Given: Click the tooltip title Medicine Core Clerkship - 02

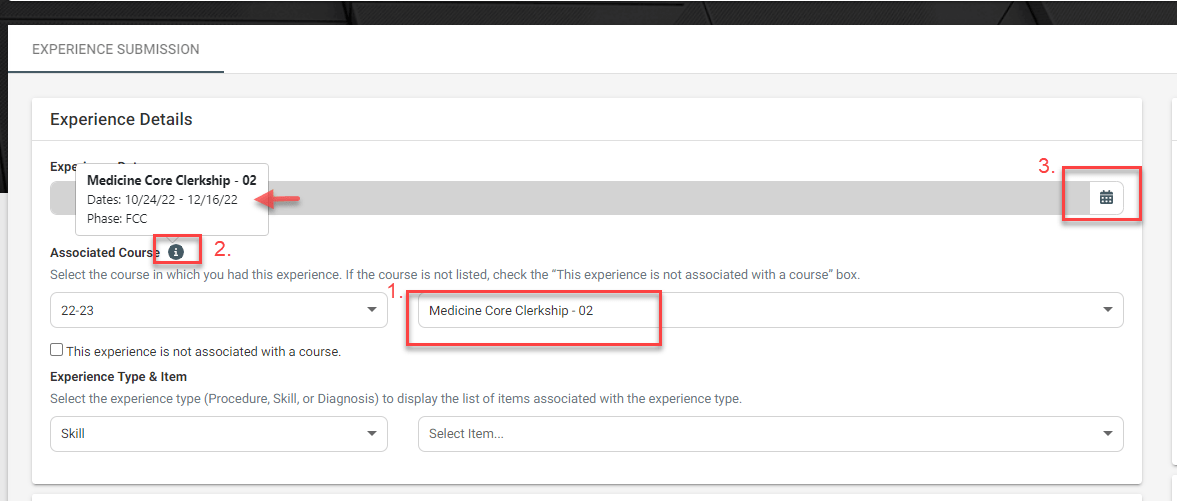Looking at the screenshot, I should [172, 180].
